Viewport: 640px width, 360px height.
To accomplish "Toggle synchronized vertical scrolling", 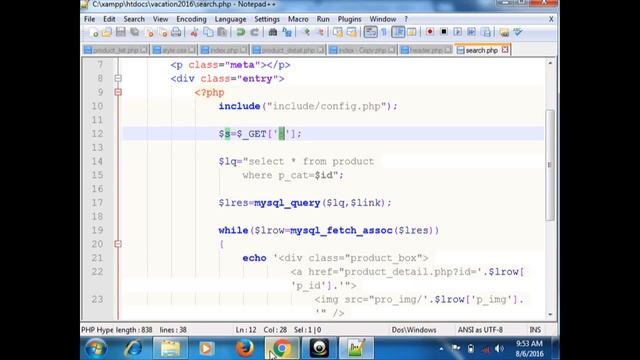I will [x=338, y=32].
